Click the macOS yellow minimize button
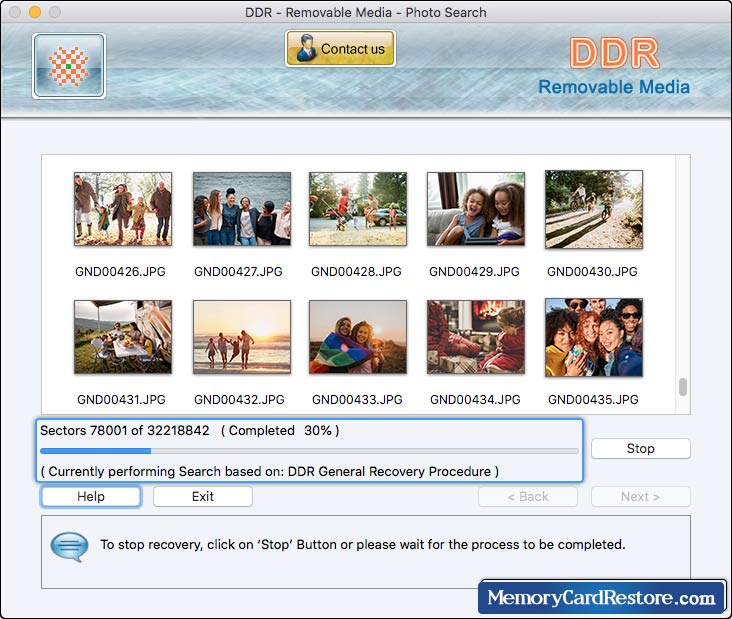The image size is (732, 619). [x=35, y=12]
